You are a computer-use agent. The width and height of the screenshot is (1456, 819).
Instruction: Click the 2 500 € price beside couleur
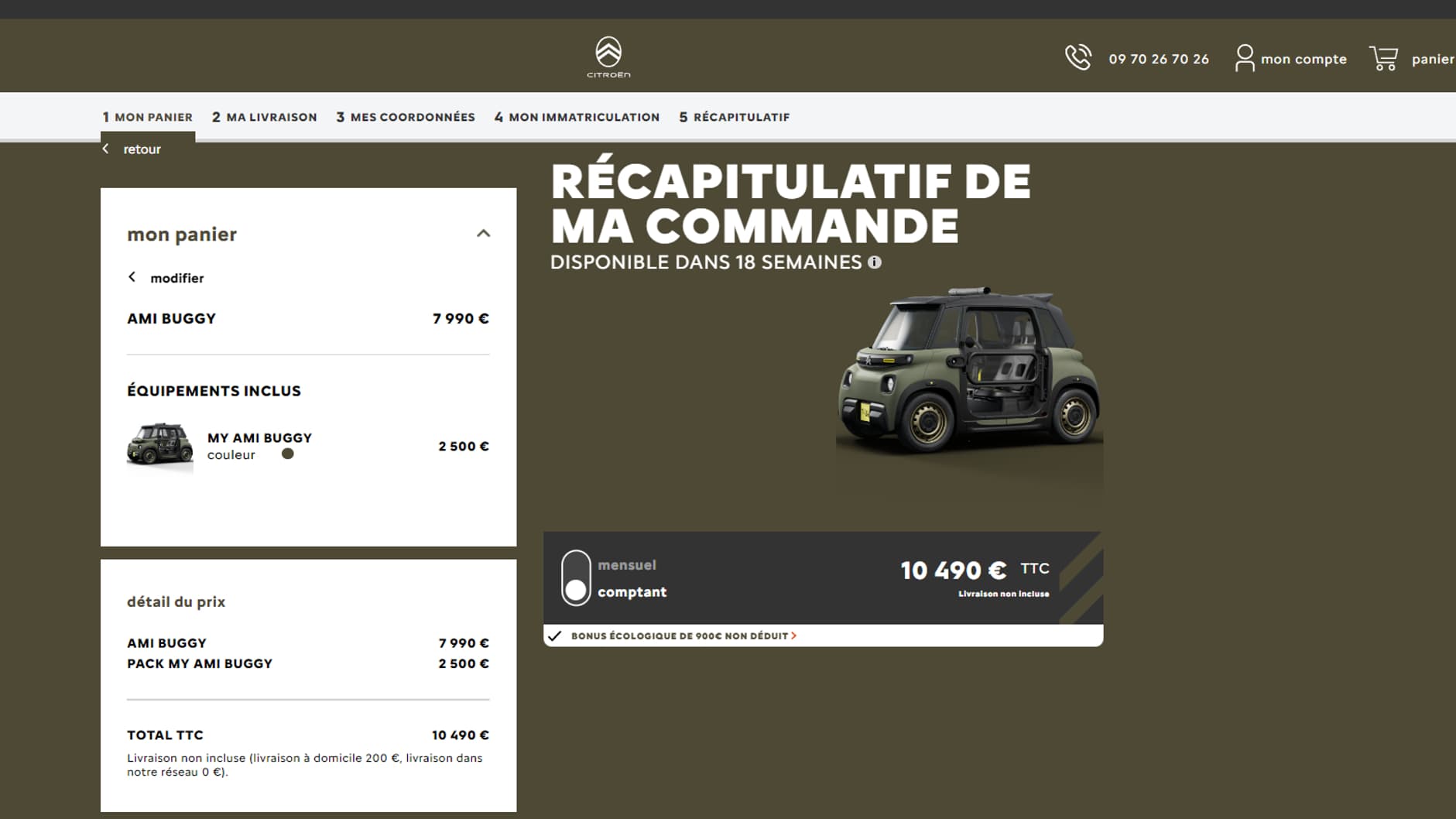(x=464, y=446)
